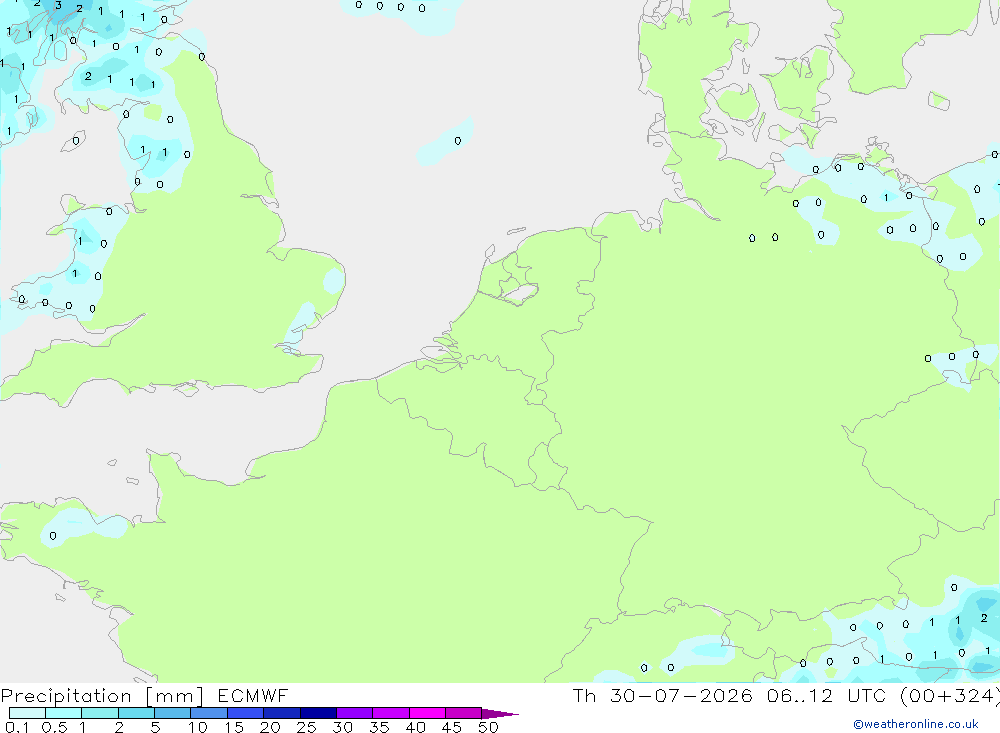The width and height of the screenshot is (1000, 733).
Task: Click the "0" value over Brittany, France
Action: point(53,536)
